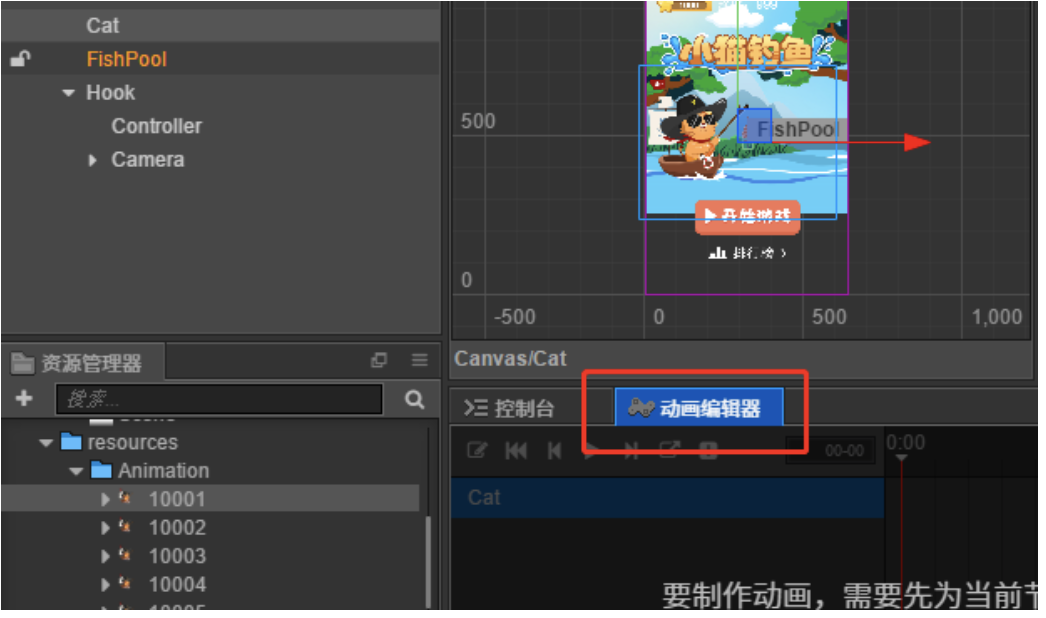Open the assets panel hamburger menu
1046x618 pixels.
click(x=420, y=361)
